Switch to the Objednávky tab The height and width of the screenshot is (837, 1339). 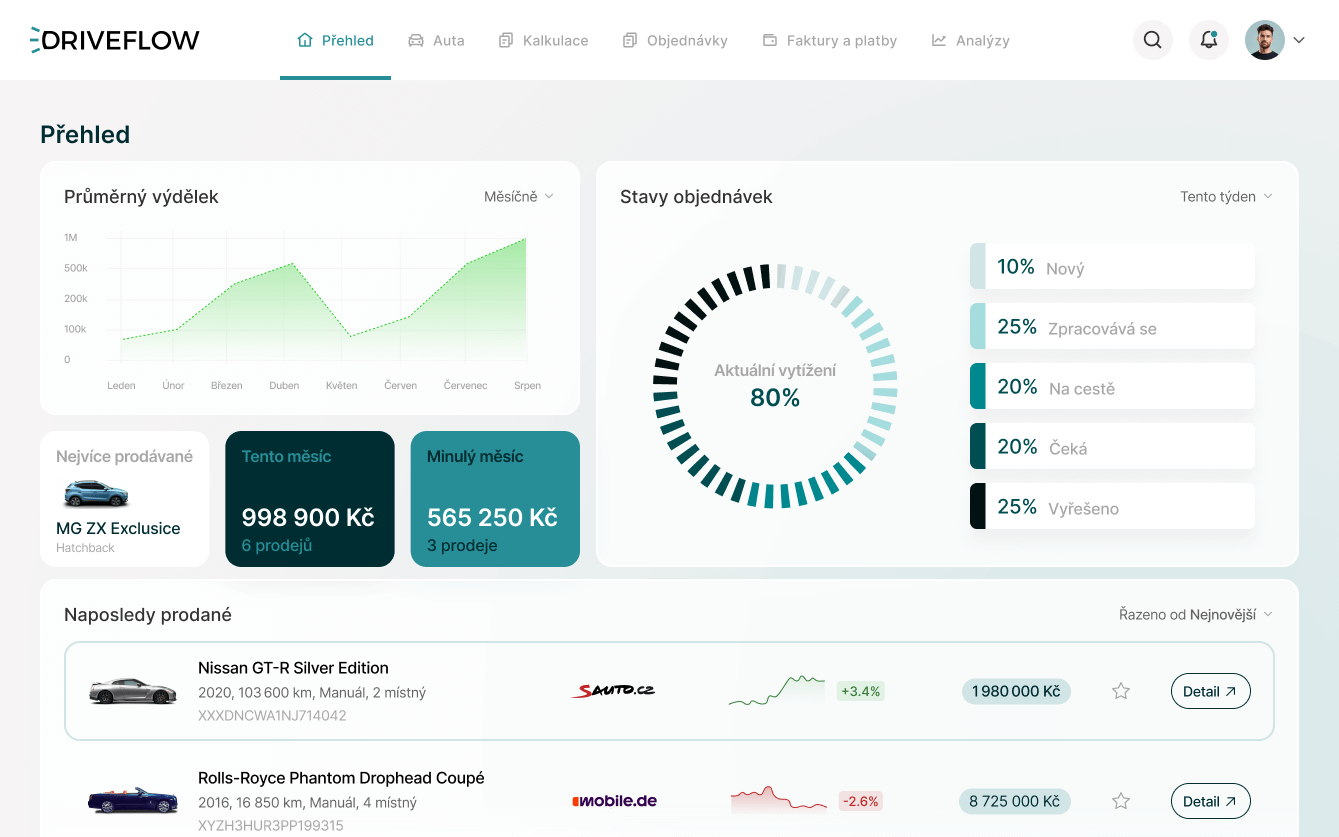point(675,40)
